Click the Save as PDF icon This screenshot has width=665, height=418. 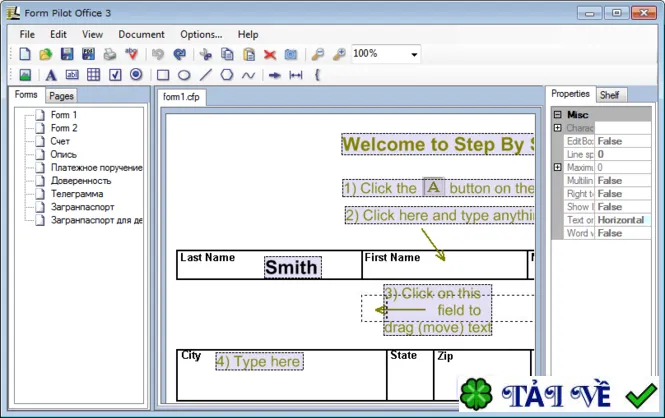tap(88, 54)
